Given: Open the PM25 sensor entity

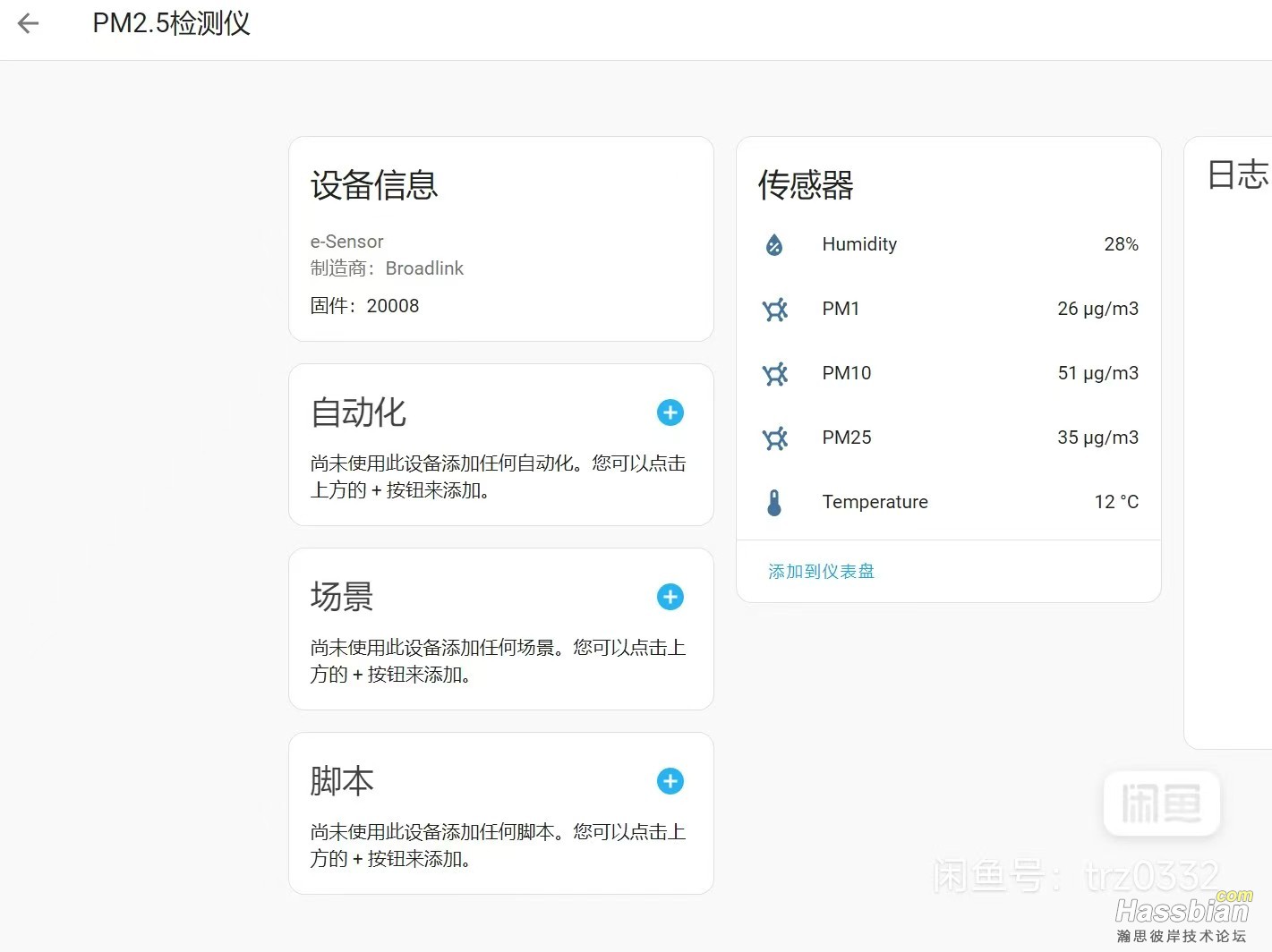Looking at the screenshot, I should point(949,438).
